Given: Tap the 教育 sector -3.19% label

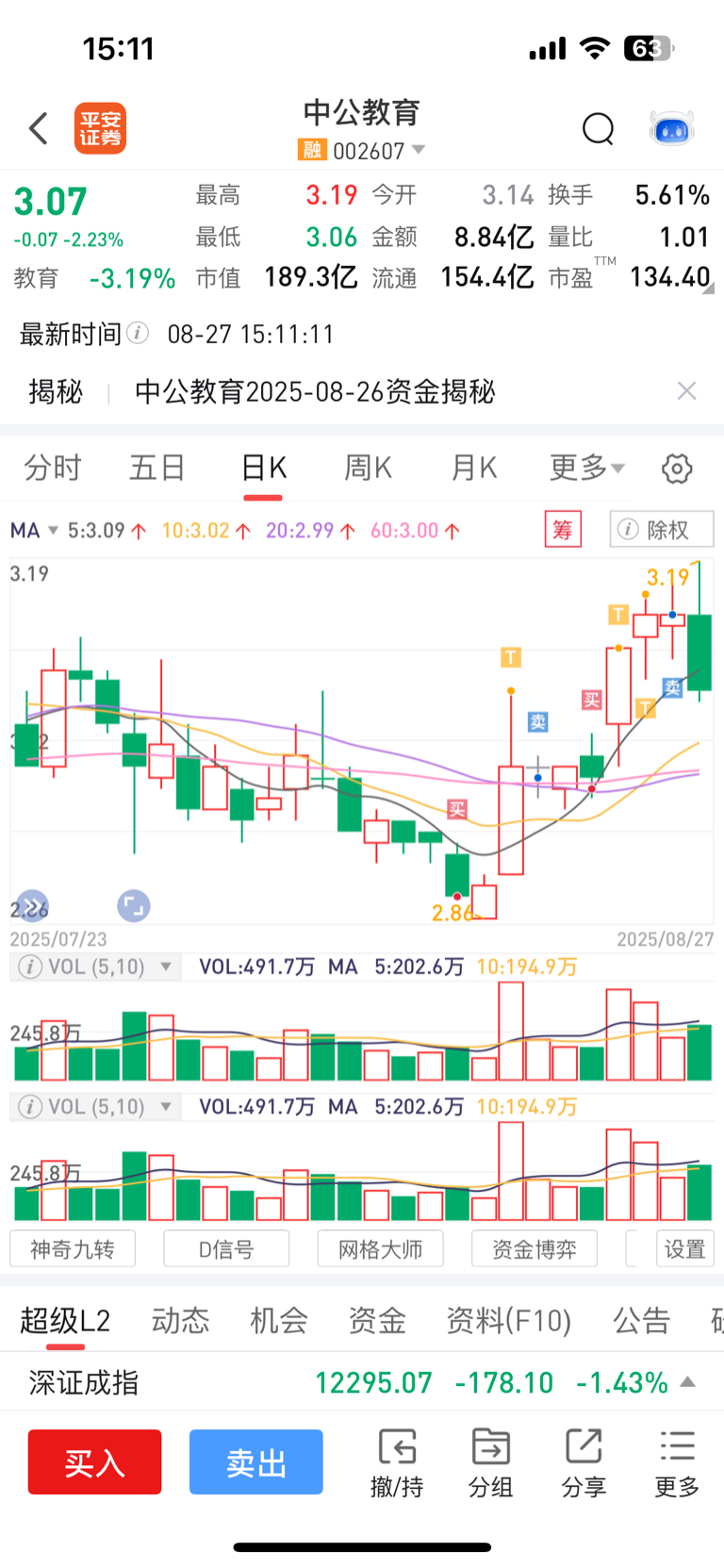Looking at the screenshot, I should point(94,278).
